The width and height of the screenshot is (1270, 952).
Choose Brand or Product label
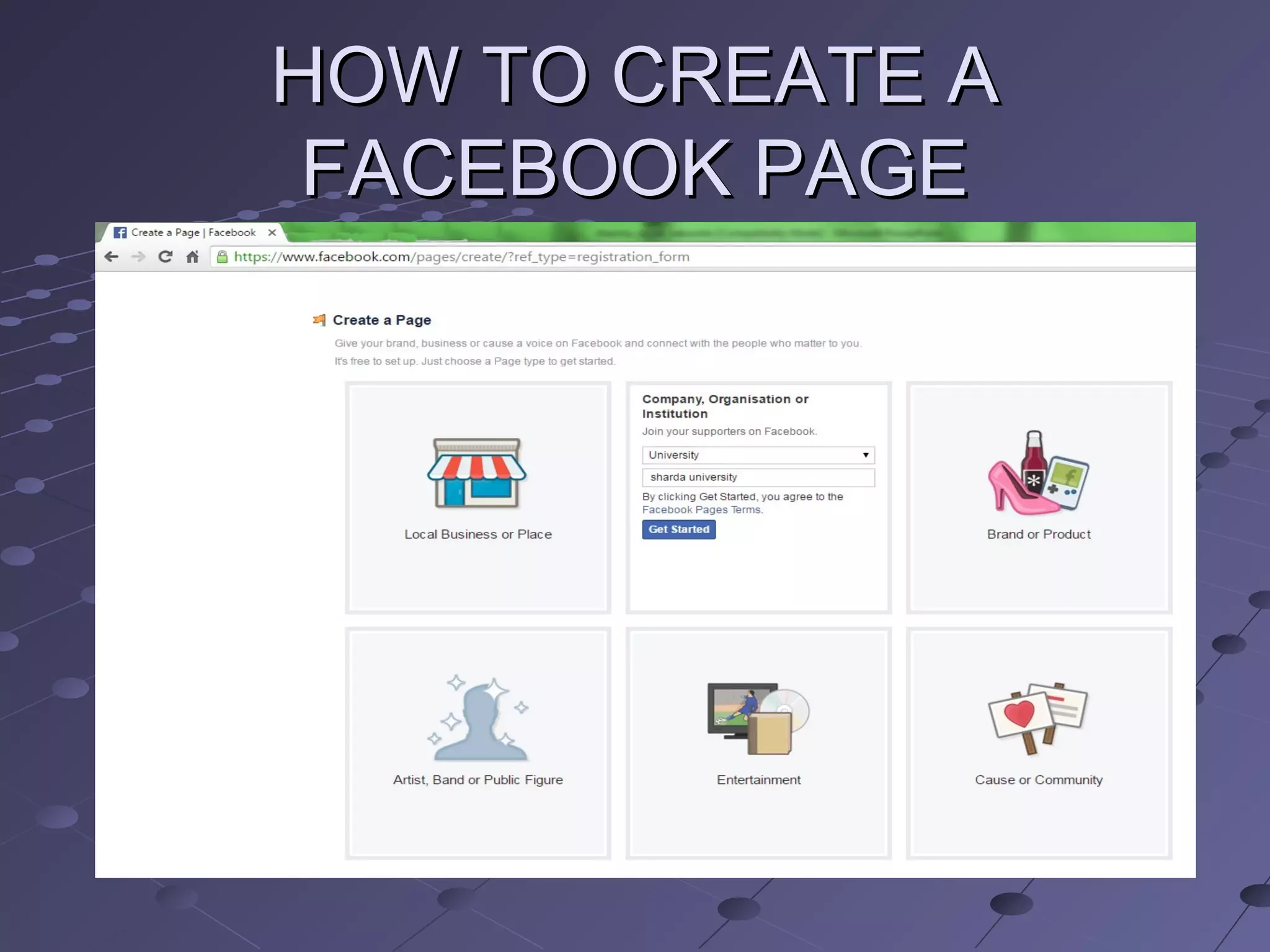tap(1039, 534)
